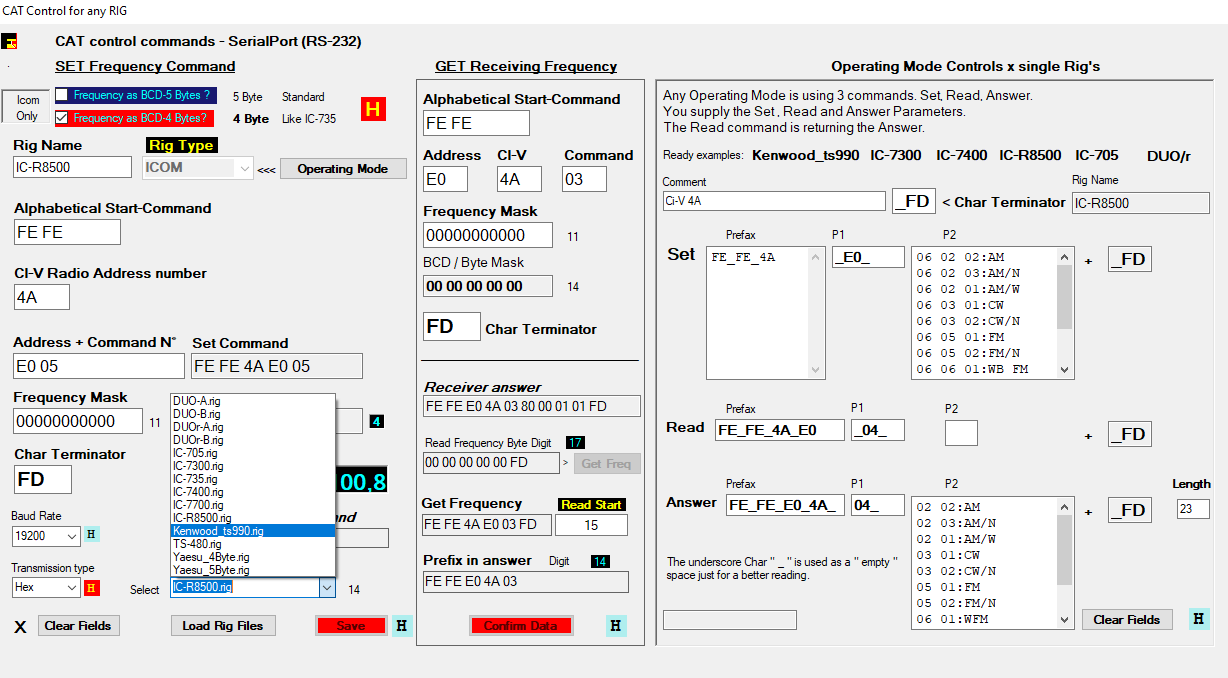Collapse the rig file Select combo box arrow
This screenshot has height=678, width=1228.
pos(327,588)
